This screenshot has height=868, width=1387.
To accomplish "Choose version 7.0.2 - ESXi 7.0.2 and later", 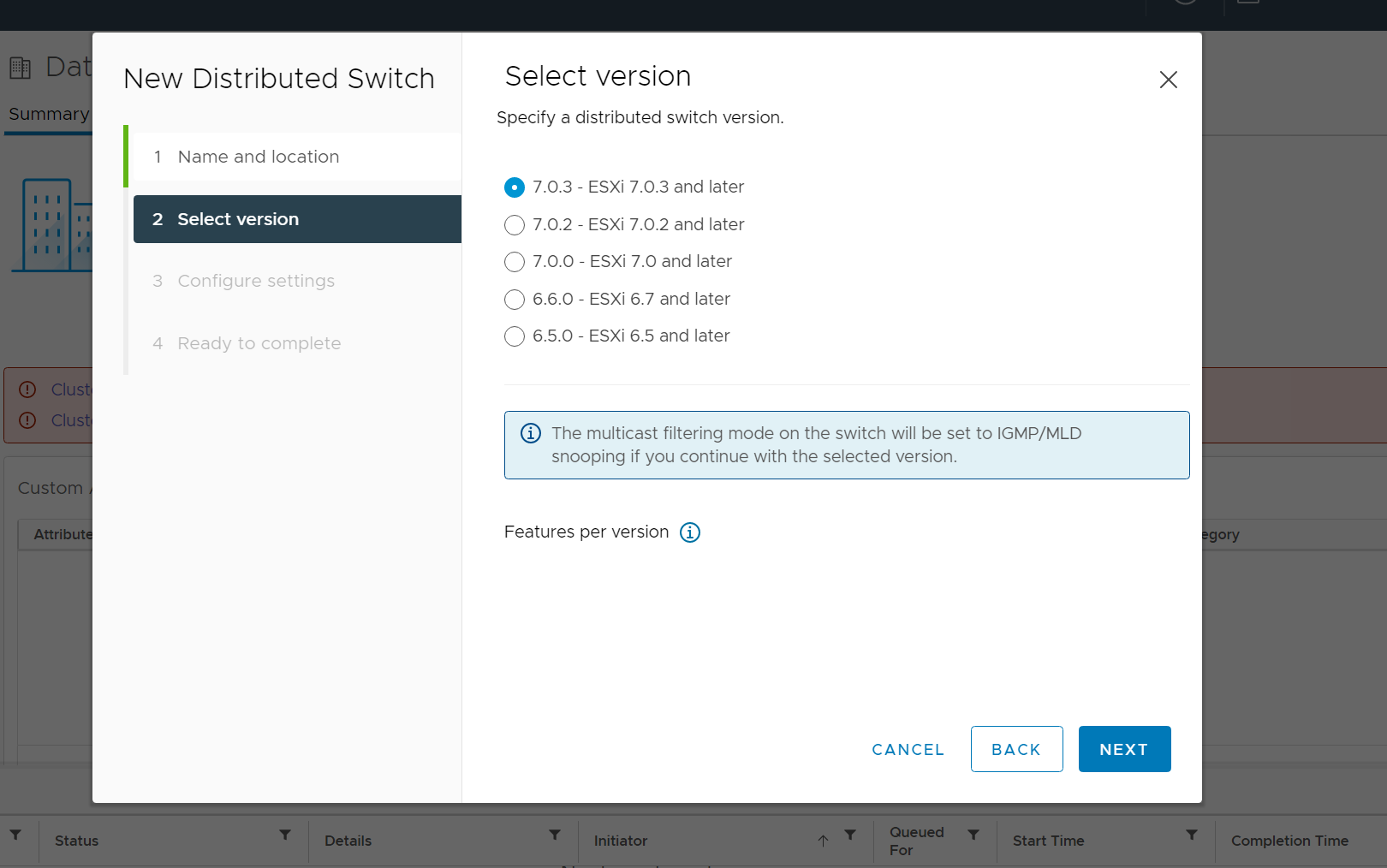I will 515,225.
